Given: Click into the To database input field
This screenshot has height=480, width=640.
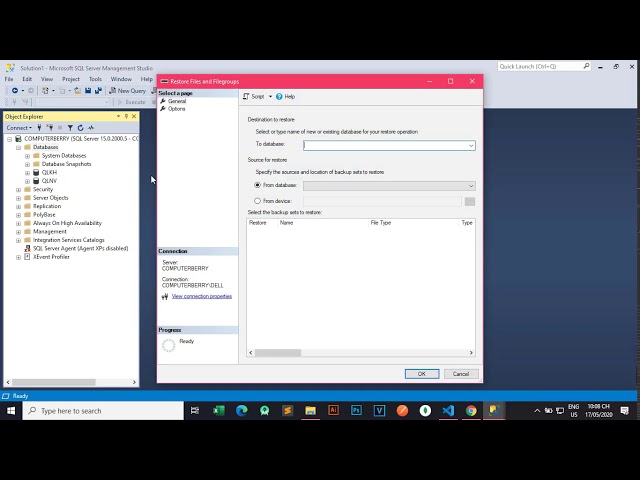Looking at the screenshot, I should click(385, 146).
